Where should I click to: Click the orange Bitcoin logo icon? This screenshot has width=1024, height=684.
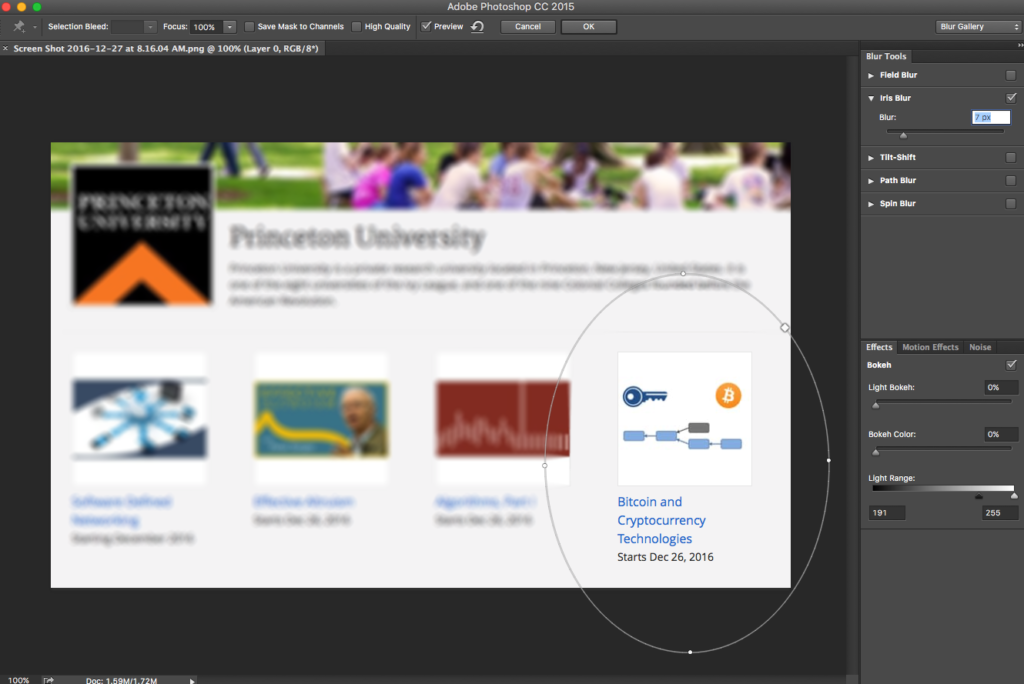click(x=728, y=396)
